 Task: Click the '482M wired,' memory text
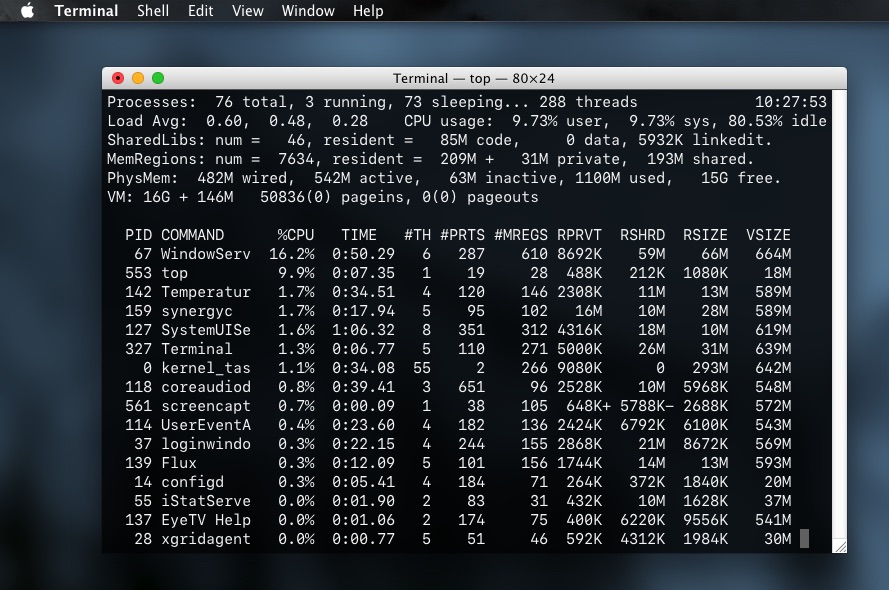click(x=246, y=178)
